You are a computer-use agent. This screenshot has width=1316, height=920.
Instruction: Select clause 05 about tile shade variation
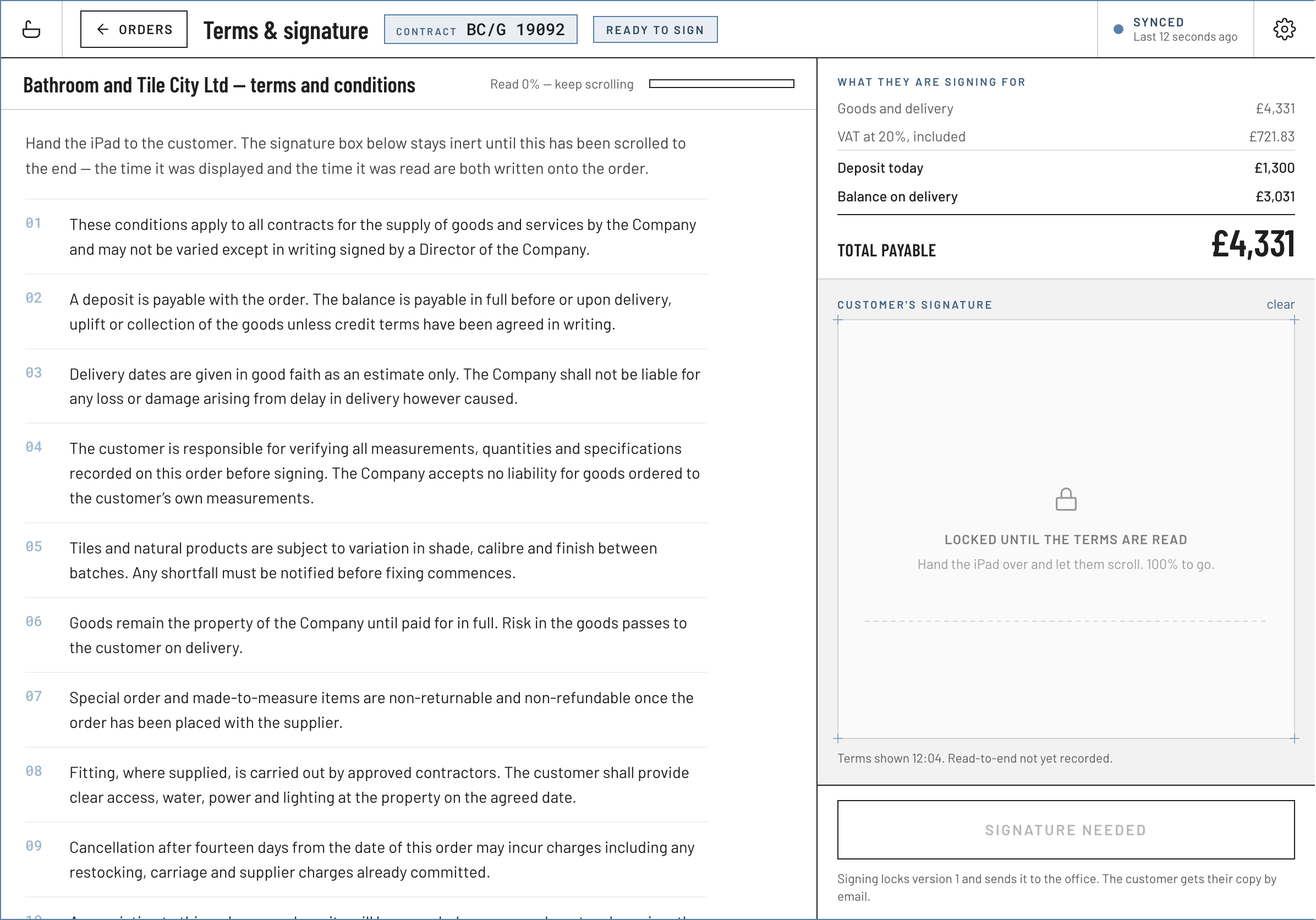366,561
